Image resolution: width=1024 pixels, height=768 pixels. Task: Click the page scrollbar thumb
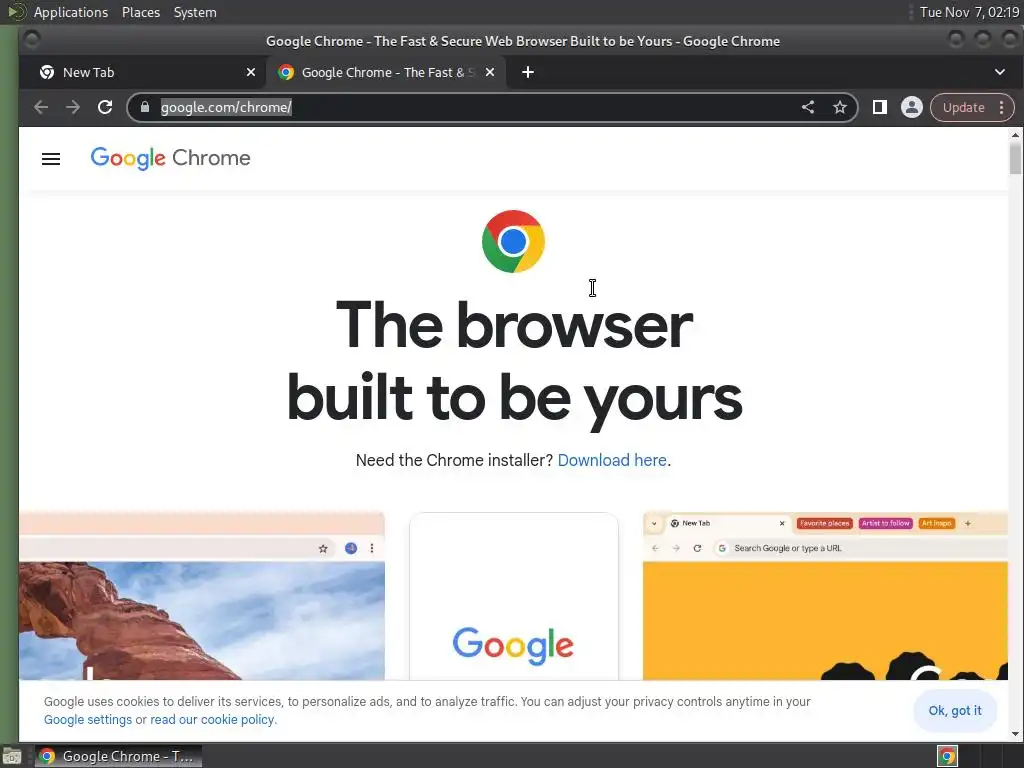click(1015, 158)
